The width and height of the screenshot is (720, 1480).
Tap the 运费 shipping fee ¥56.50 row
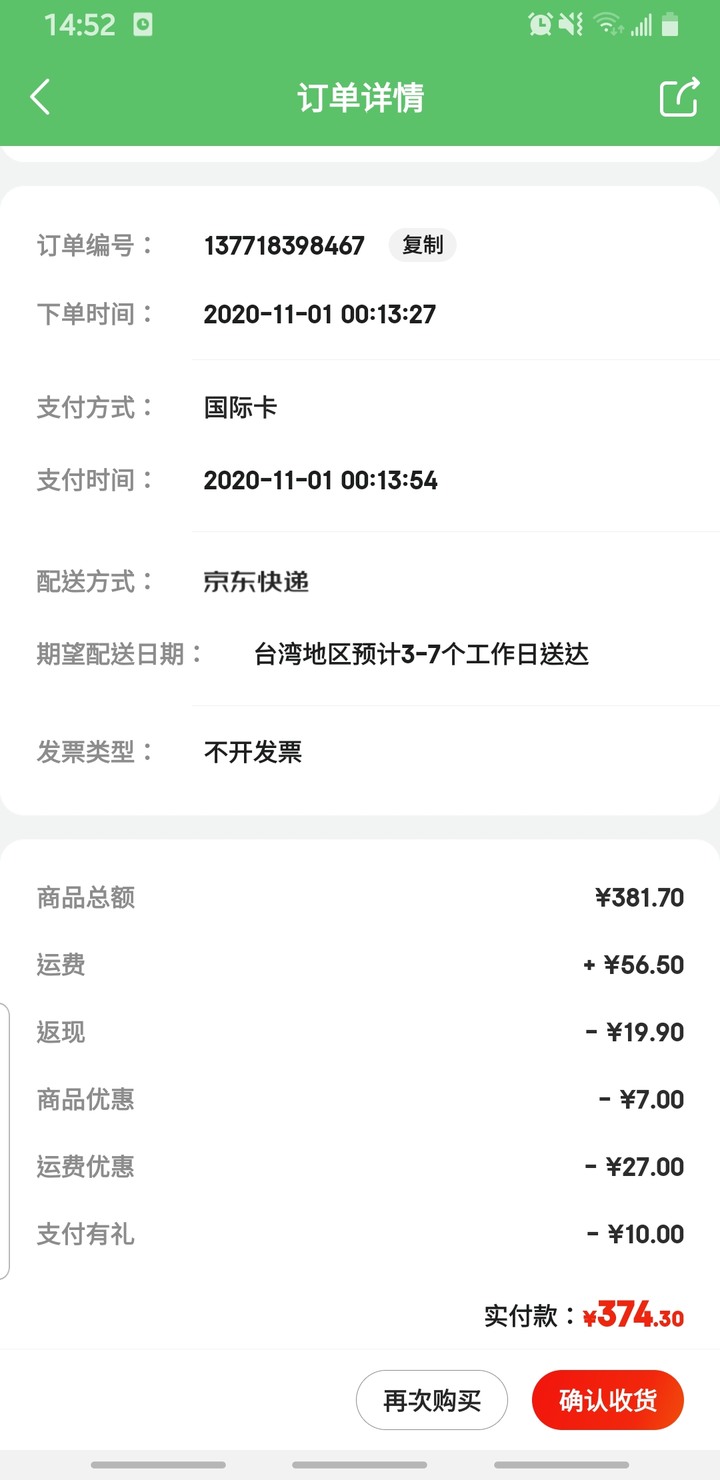[360, 965]
